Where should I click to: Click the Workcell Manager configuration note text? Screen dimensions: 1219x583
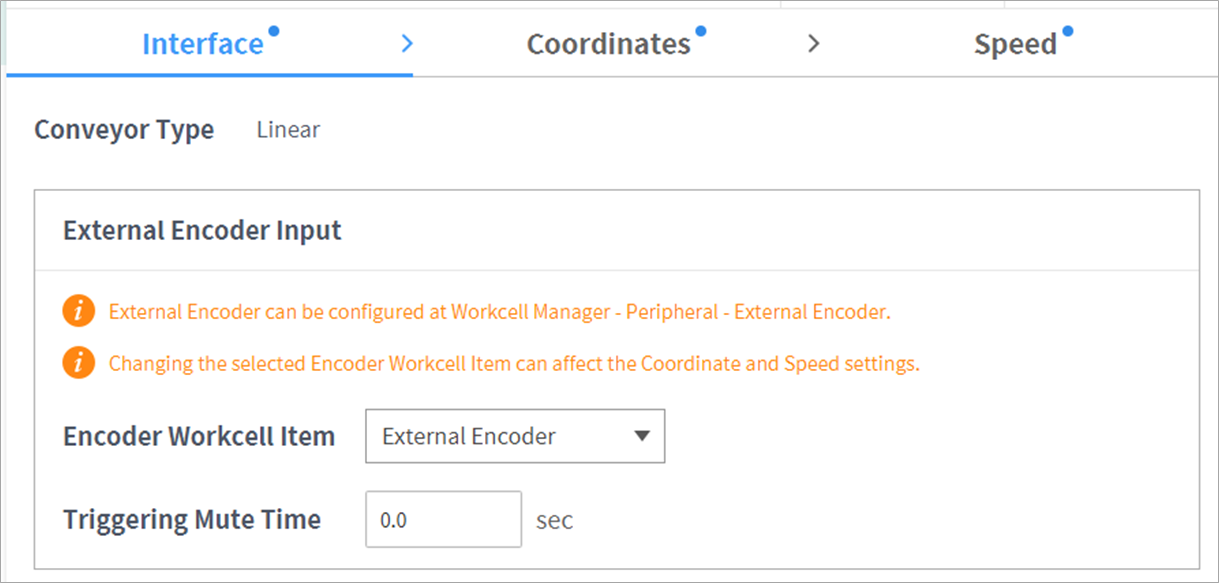click(x=499, y=312)
